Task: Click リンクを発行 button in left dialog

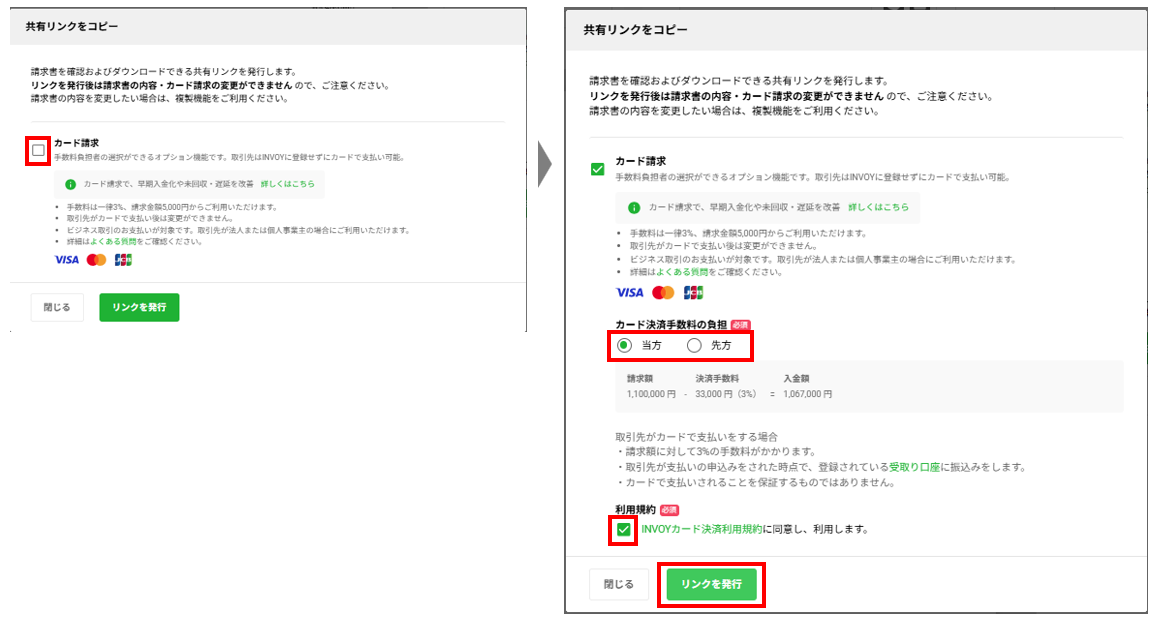Action: coord(139,308)
